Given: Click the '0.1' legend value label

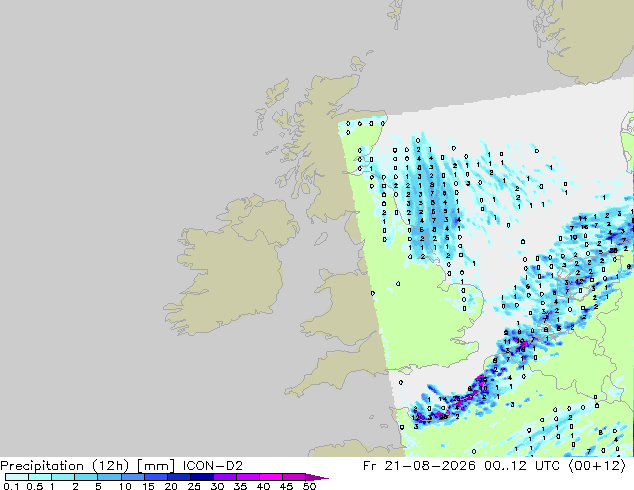Looking at the screenshot, I should (x=11, y=486).
